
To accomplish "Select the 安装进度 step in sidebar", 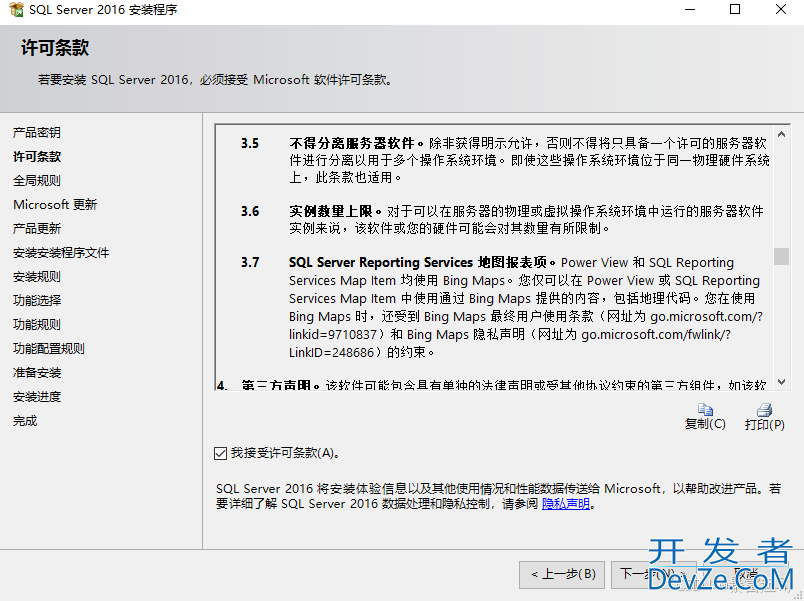I will click(x=36, y=397).
